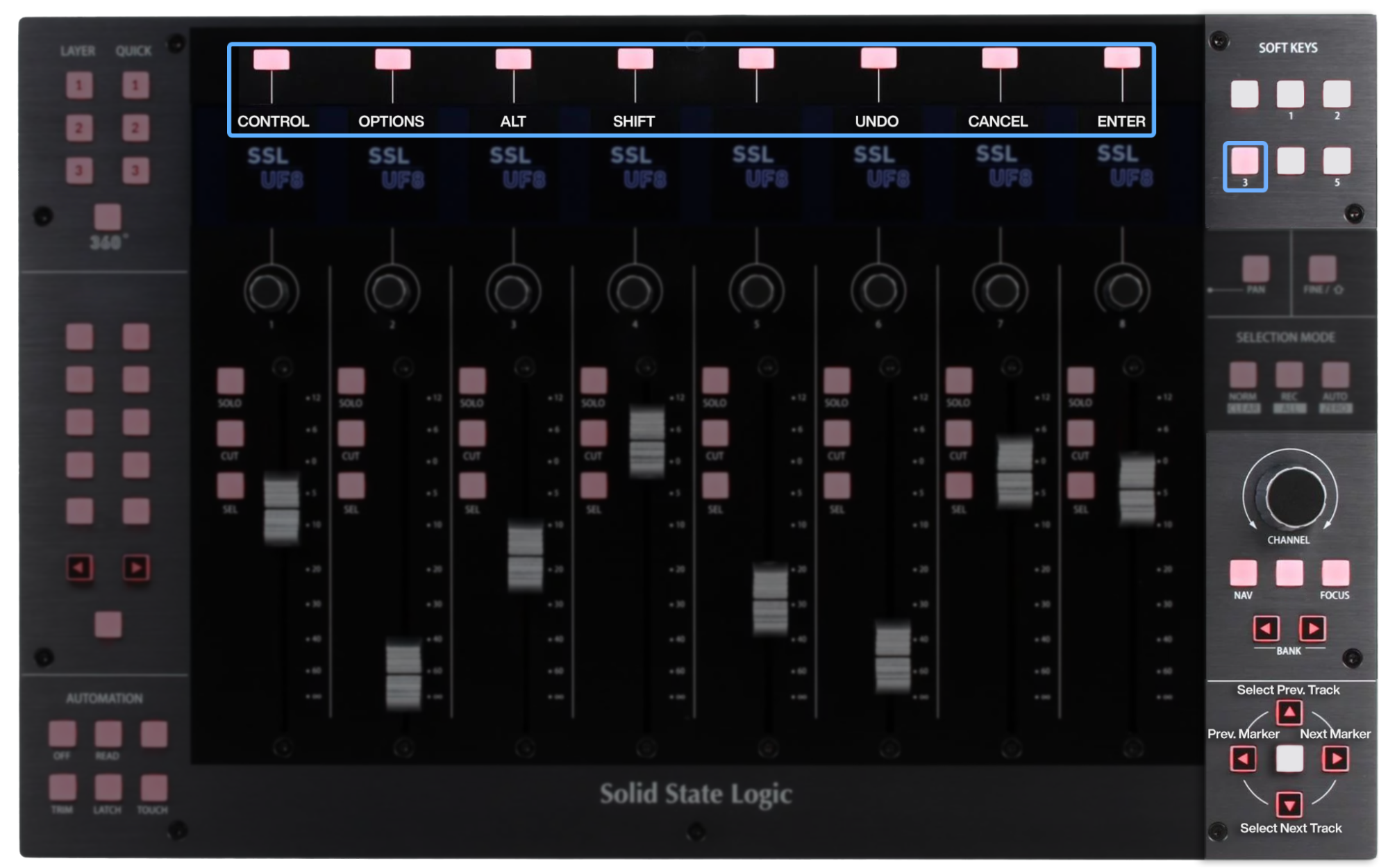Set automation to TRIM
The image size is (1388, 868).
click(62, 788)
